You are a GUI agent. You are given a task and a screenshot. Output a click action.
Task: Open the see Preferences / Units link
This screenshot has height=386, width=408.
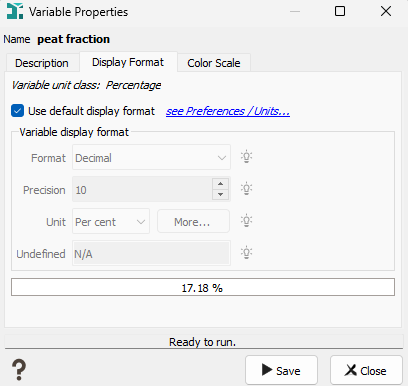tap(228, 111)
